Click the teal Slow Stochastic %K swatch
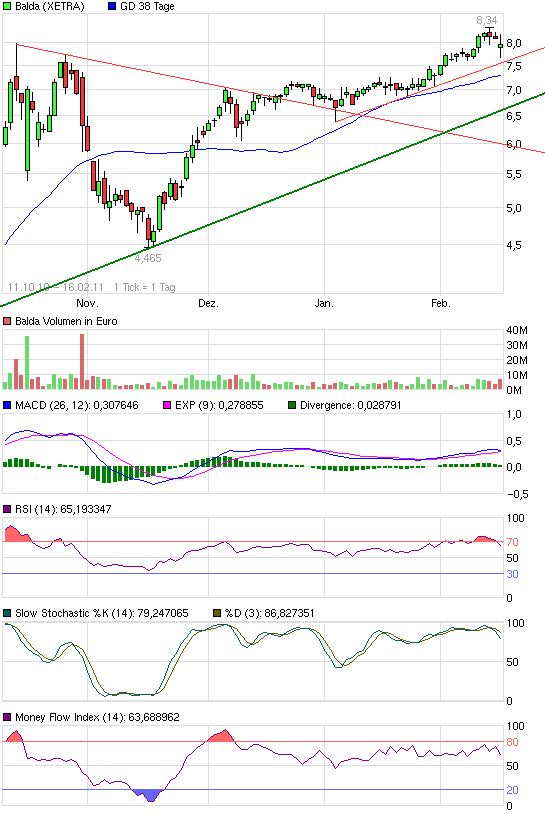The width and height of the screenshot is (545, 814). coord(7,613)
